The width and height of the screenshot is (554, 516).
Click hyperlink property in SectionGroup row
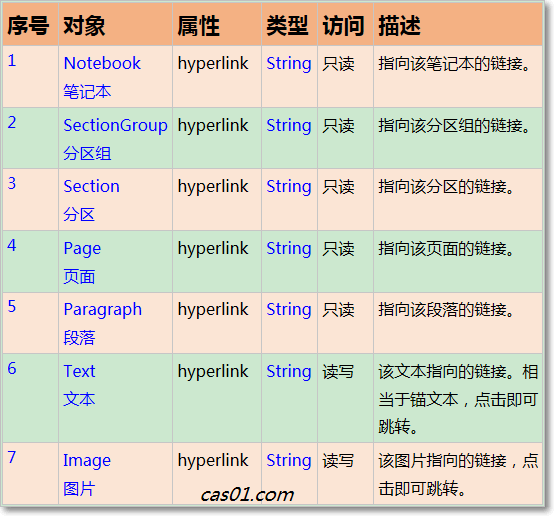tap(213, 126)
